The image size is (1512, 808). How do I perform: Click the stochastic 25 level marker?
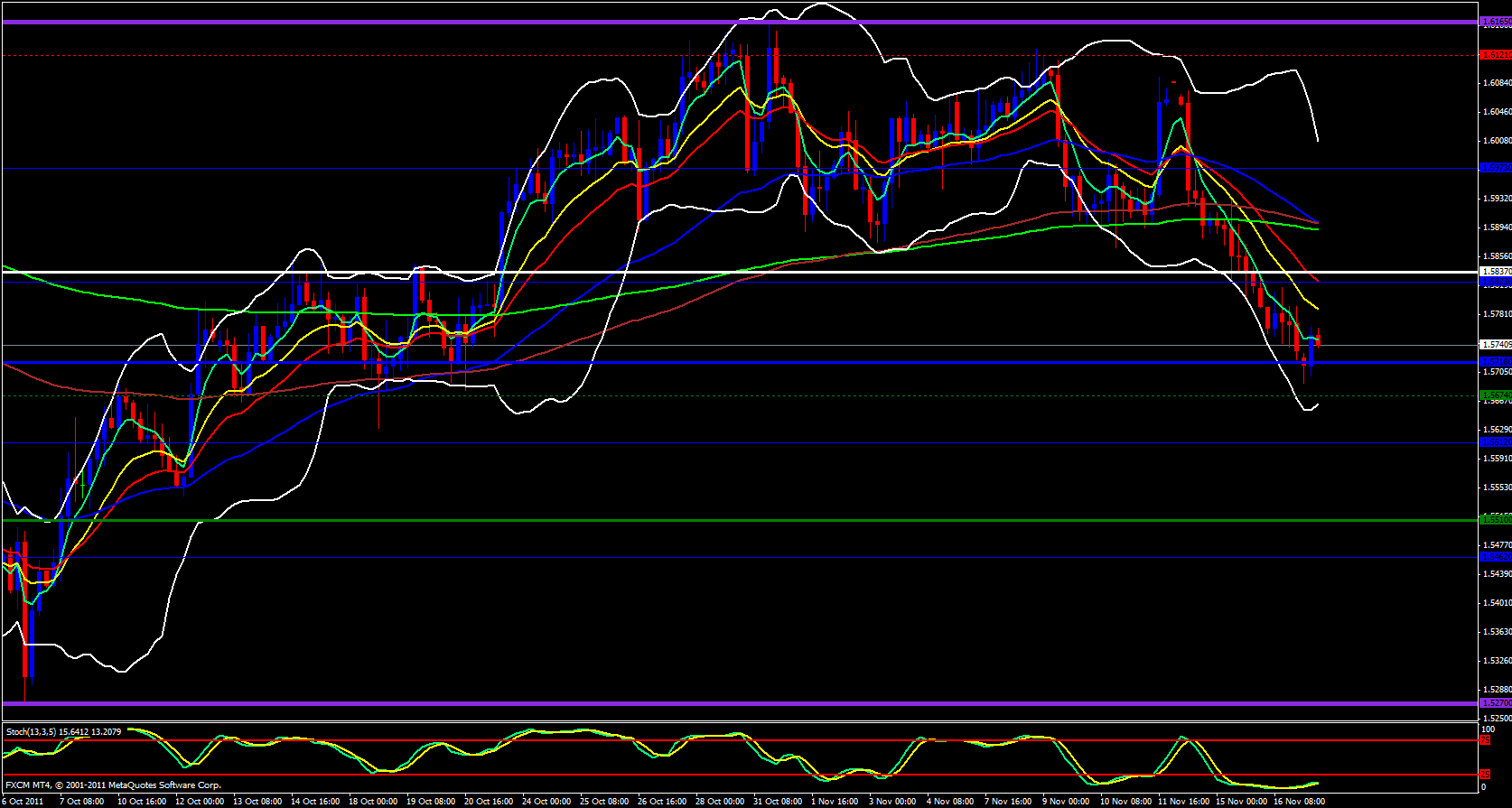pos(1485,775)
